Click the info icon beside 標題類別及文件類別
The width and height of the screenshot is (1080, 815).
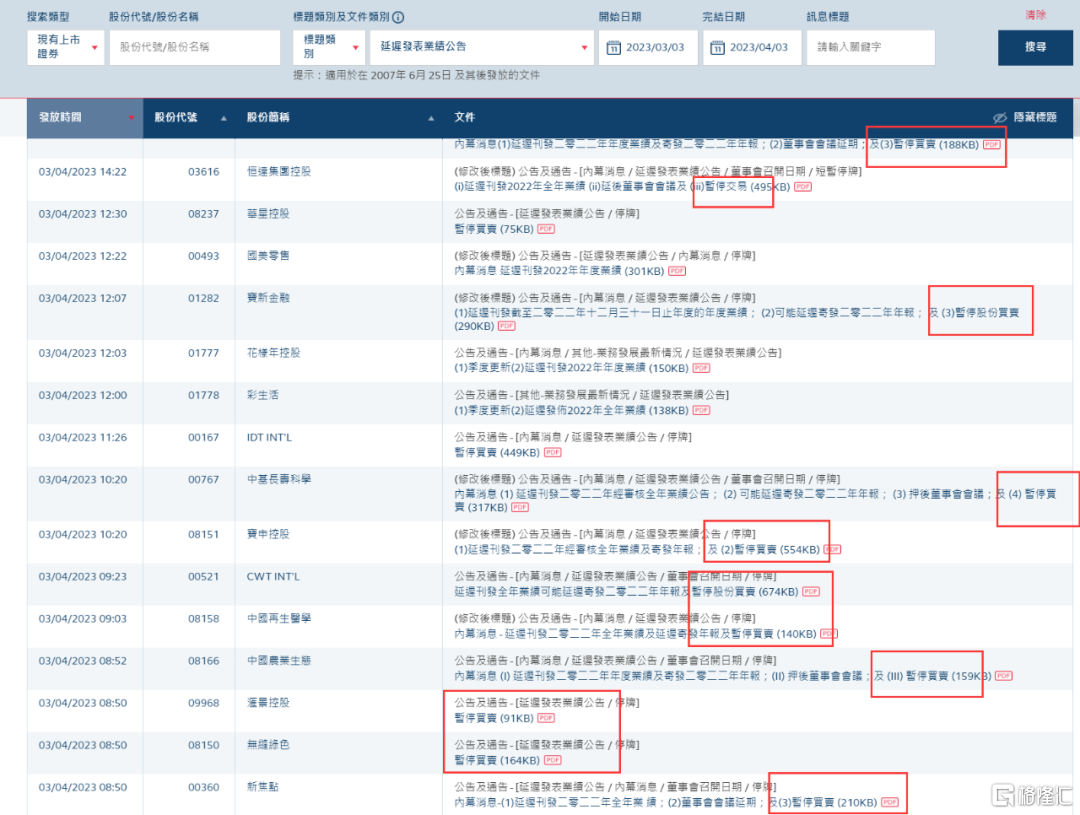[398, 17]
